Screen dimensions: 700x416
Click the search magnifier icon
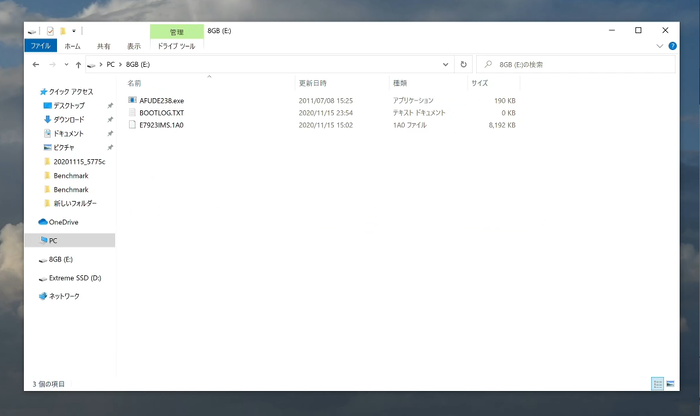488,64
